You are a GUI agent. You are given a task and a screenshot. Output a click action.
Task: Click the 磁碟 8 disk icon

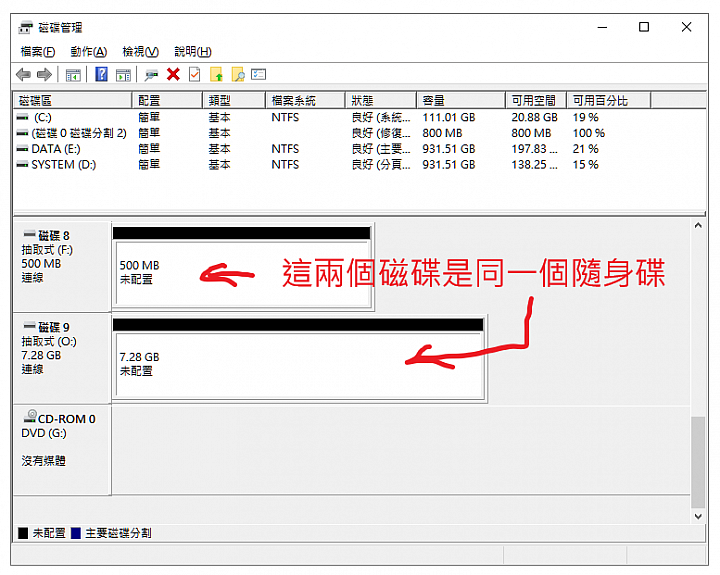(x=29, y=233)
